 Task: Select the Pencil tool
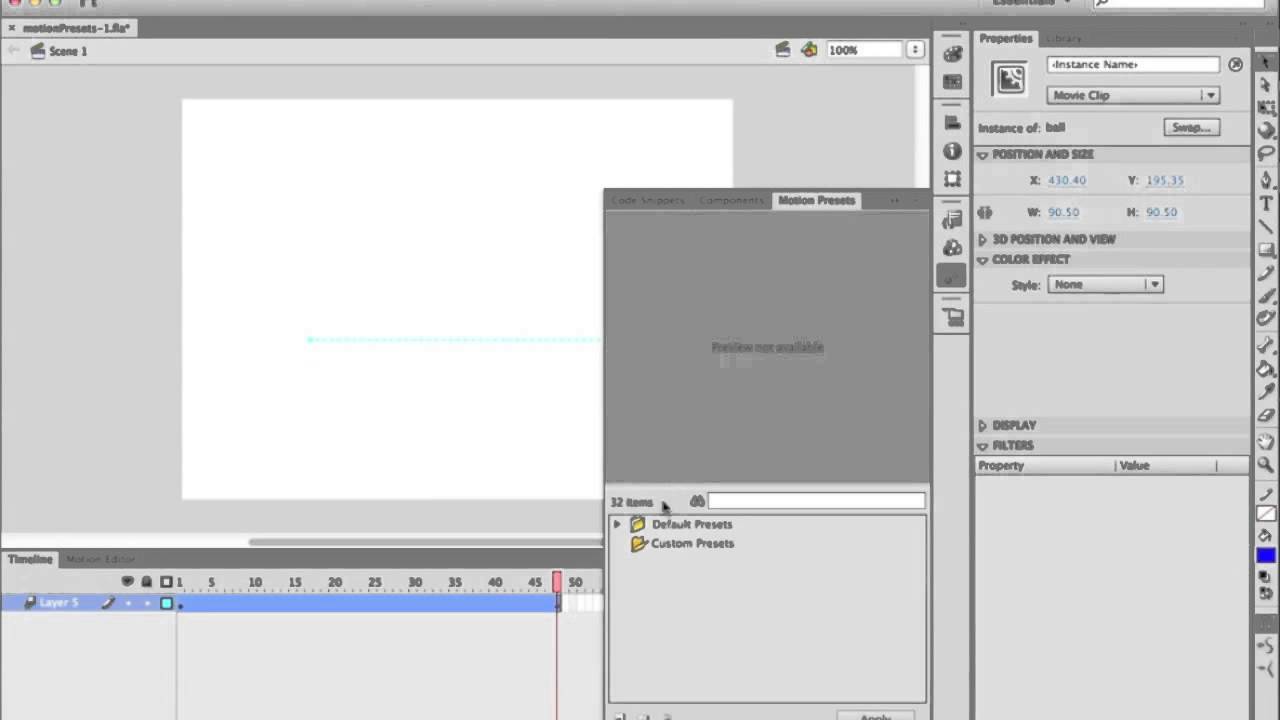(1266, 273)
